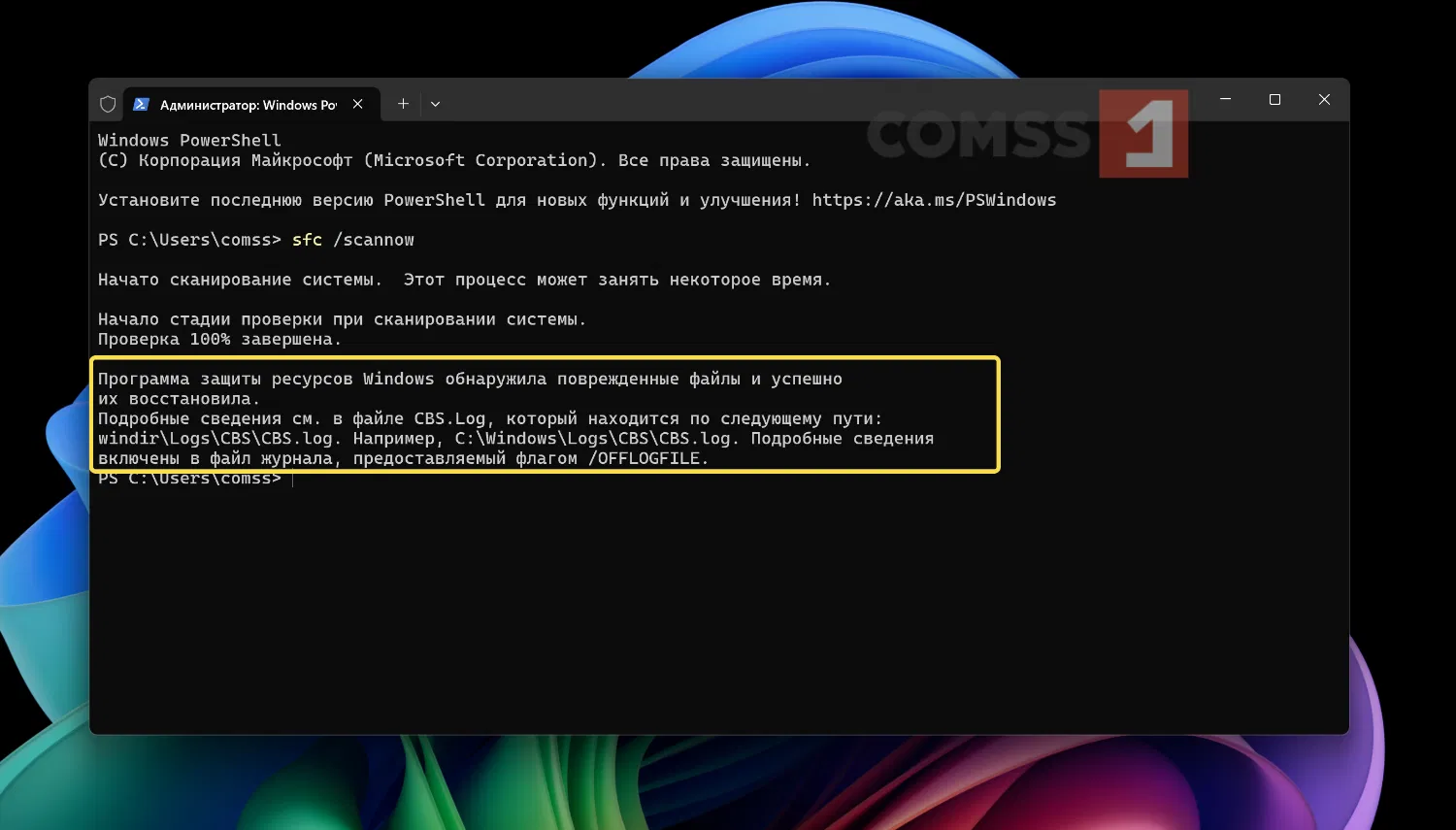Click the Microsoft Corporation copyright line
Viewport: 1456px width, 830px height.
[x=454, y=160]
